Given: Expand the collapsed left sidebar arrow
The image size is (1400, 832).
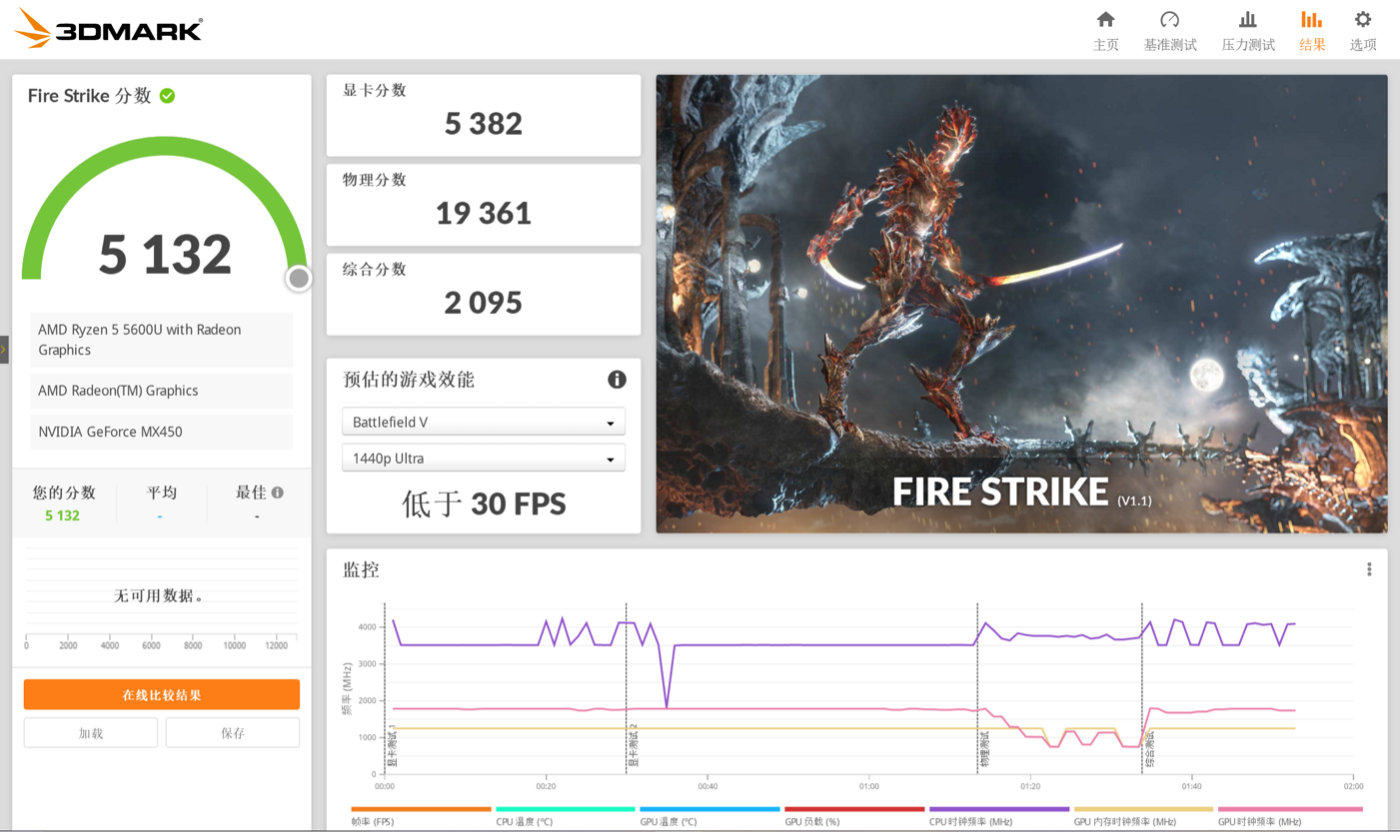Looking at the screenshot, I should tap(4, 350).
